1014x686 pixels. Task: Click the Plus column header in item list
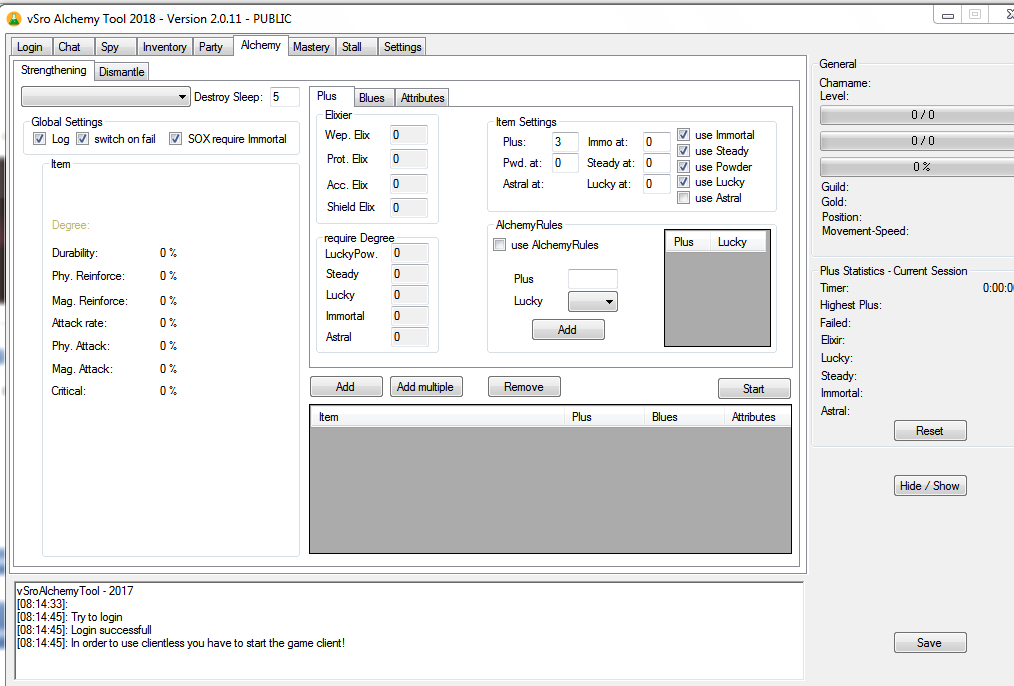(x=605, y=417)
